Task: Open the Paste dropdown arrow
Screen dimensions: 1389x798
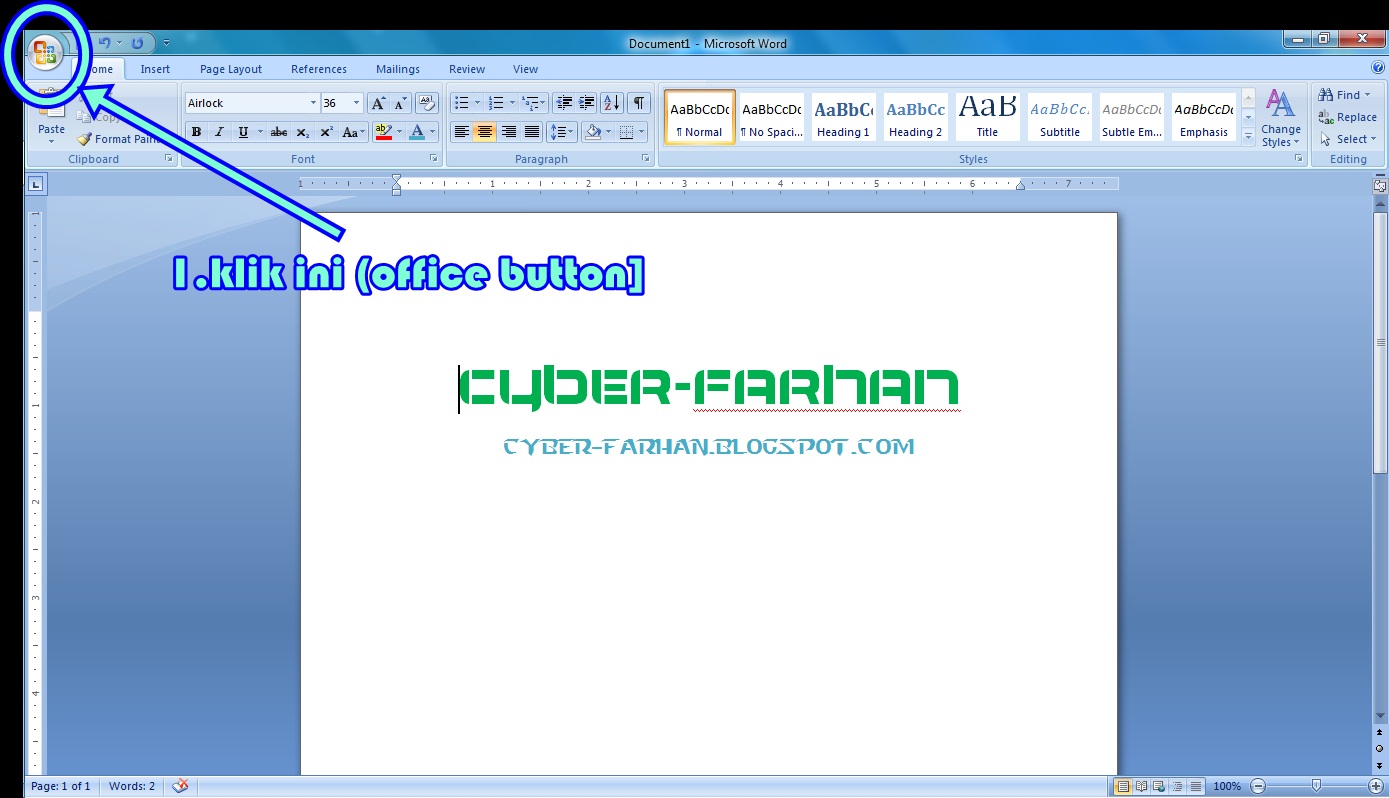Action: pos(51,141)
